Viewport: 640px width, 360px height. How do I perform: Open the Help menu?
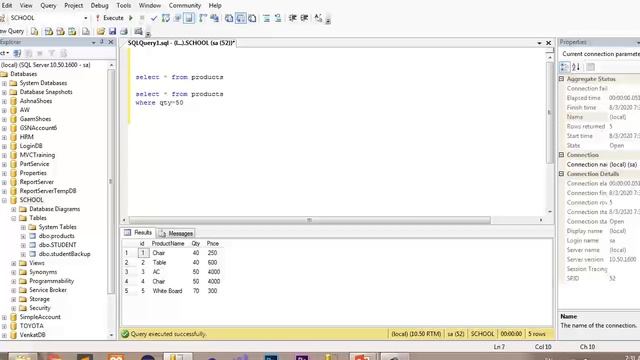tap(215, 5)
